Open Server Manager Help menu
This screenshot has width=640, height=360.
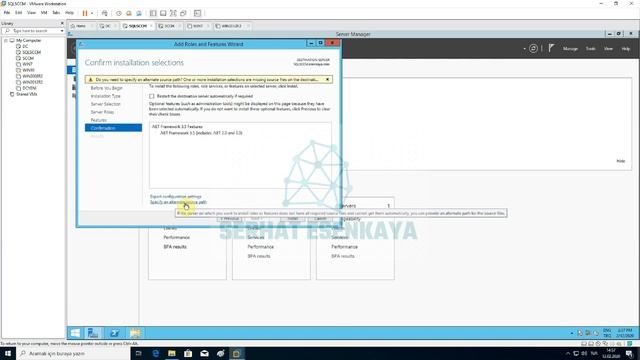[x=626, y=49]
